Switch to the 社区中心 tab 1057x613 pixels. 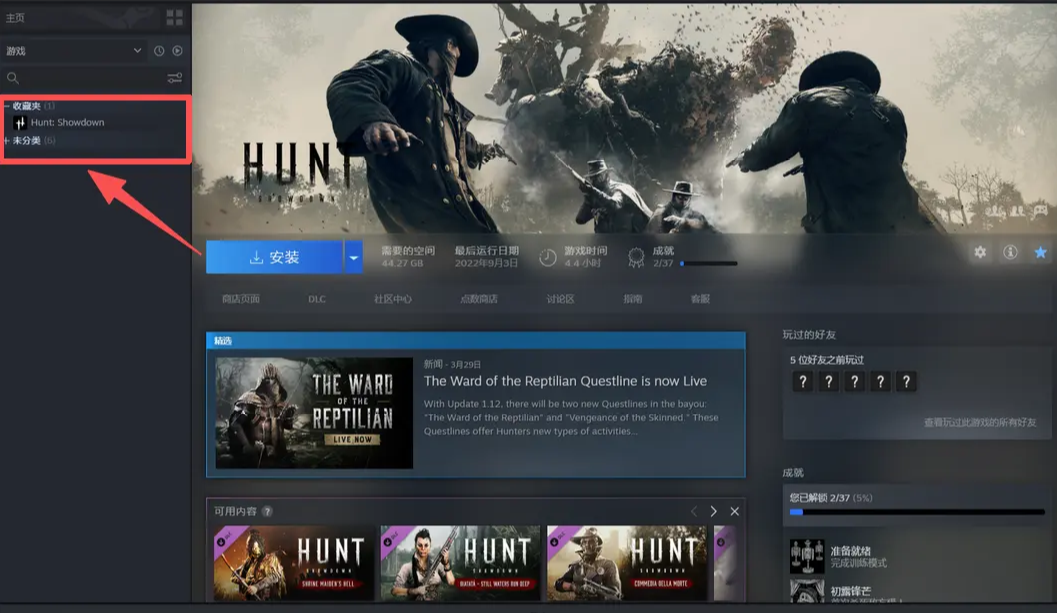393,299
